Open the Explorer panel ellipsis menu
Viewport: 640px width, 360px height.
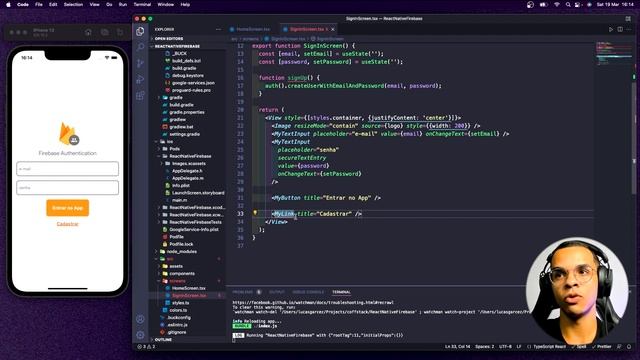(218, 29)
